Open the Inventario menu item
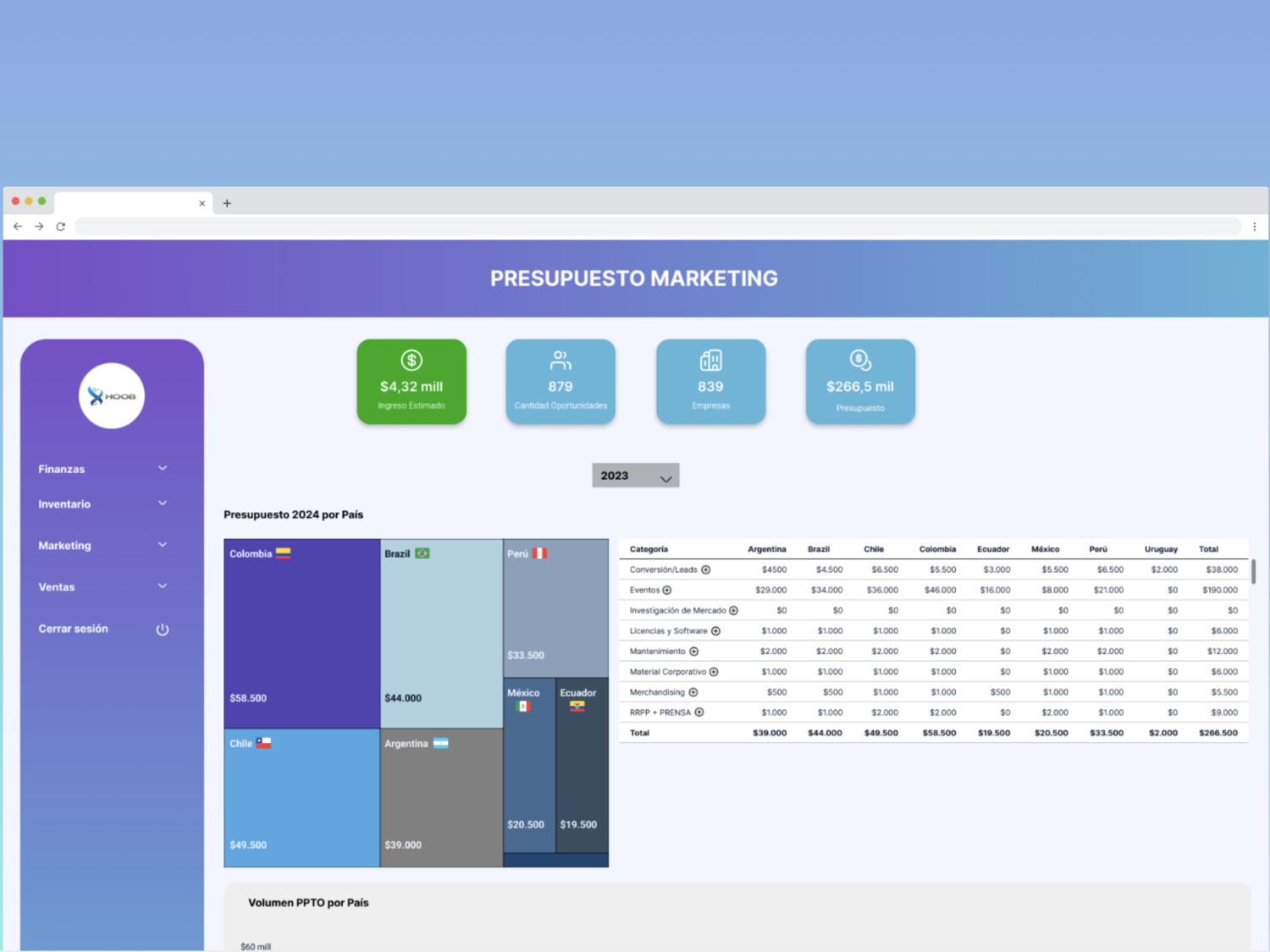 coord(64,504)
